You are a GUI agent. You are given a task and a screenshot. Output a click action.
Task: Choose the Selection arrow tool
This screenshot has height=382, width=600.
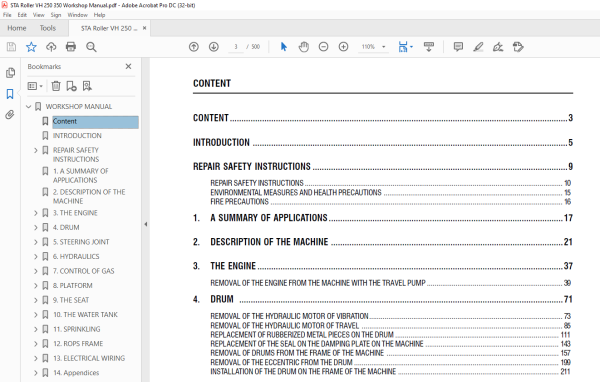(284, 47)
